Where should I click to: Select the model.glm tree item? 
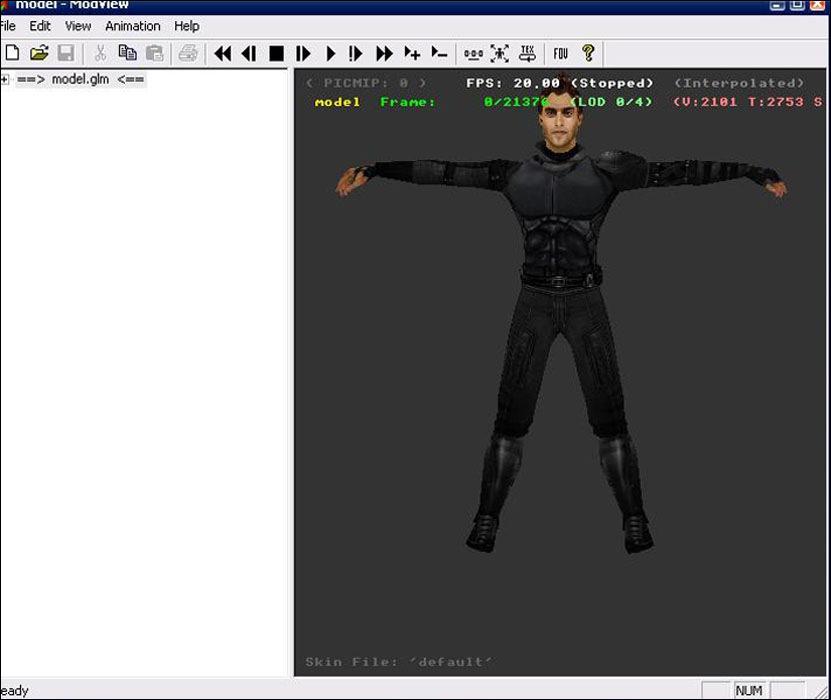[x=80, y=80]
